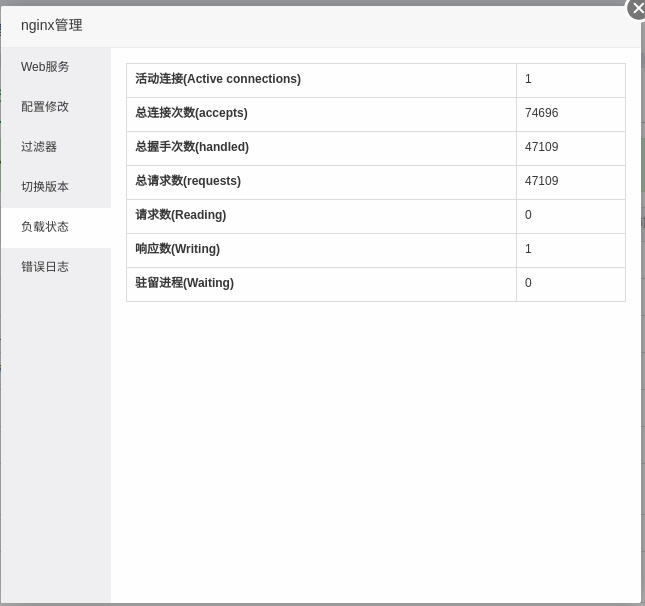
Task: Click the 活动连接(Active connections) label
Action: coord(218,79)
